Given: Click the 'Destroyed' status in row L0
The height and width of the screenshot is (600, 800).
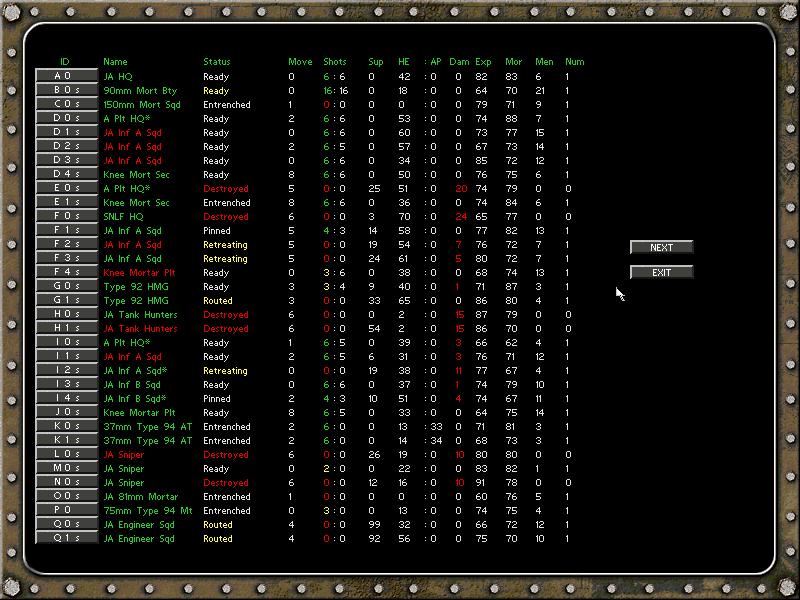Looking at the screenshot, I should pos(226,455).
